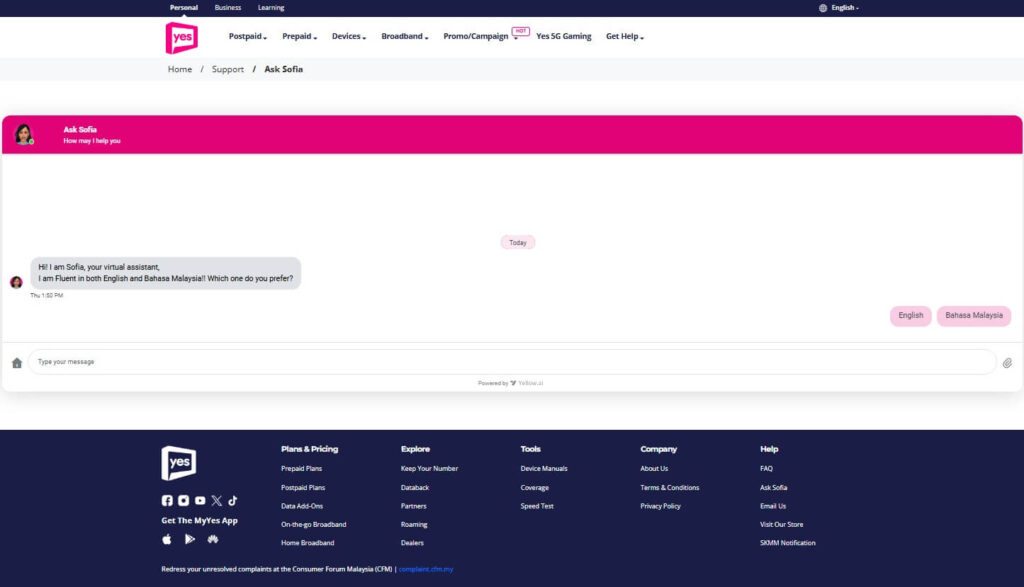The width and height of the screenshot is (1024, 587).
Task: Switch to the Business tab
Action: pos(228,8)
